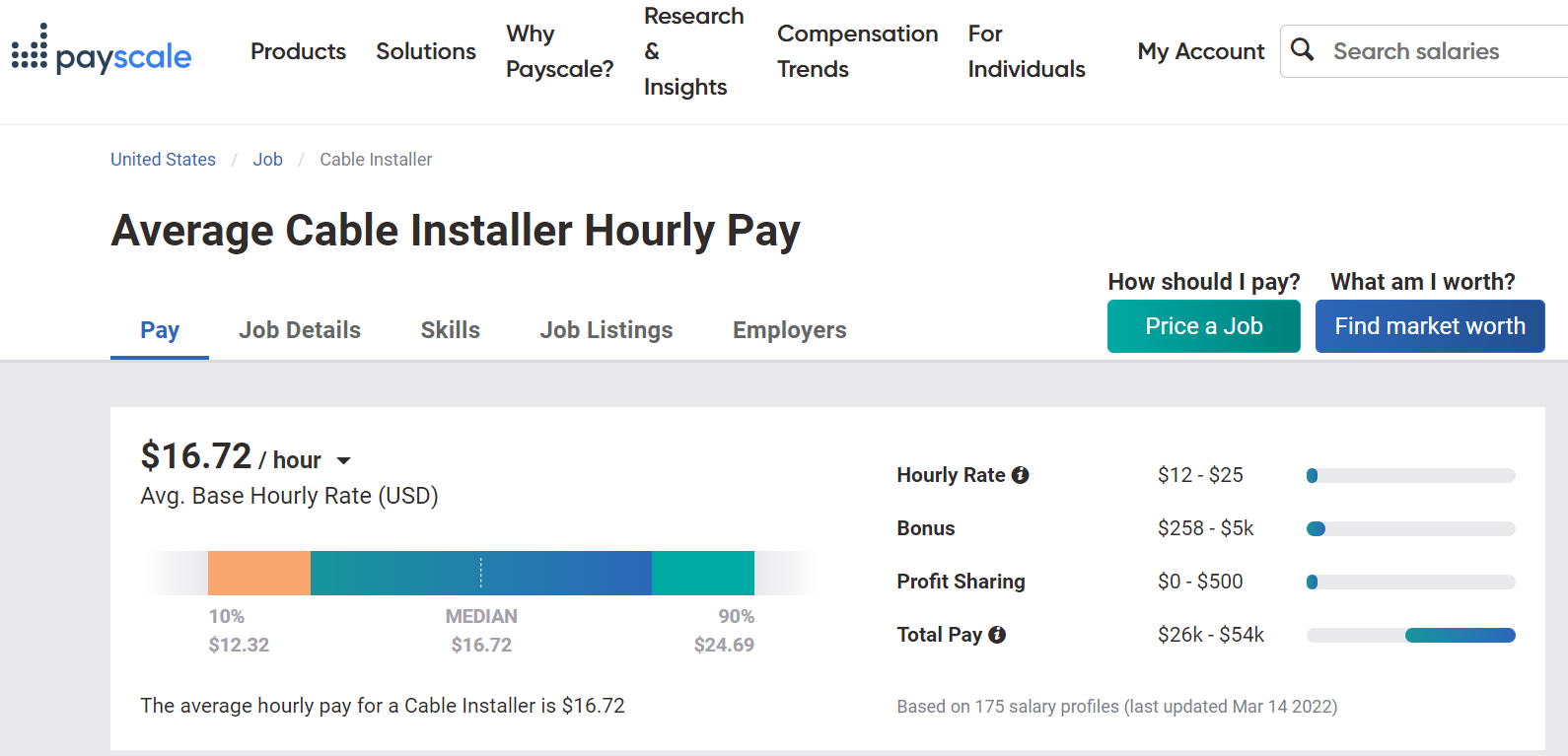1568x756 pixels.
Task: Click the $258 - $5k bonus value
Action: [x=1206, y=528]
